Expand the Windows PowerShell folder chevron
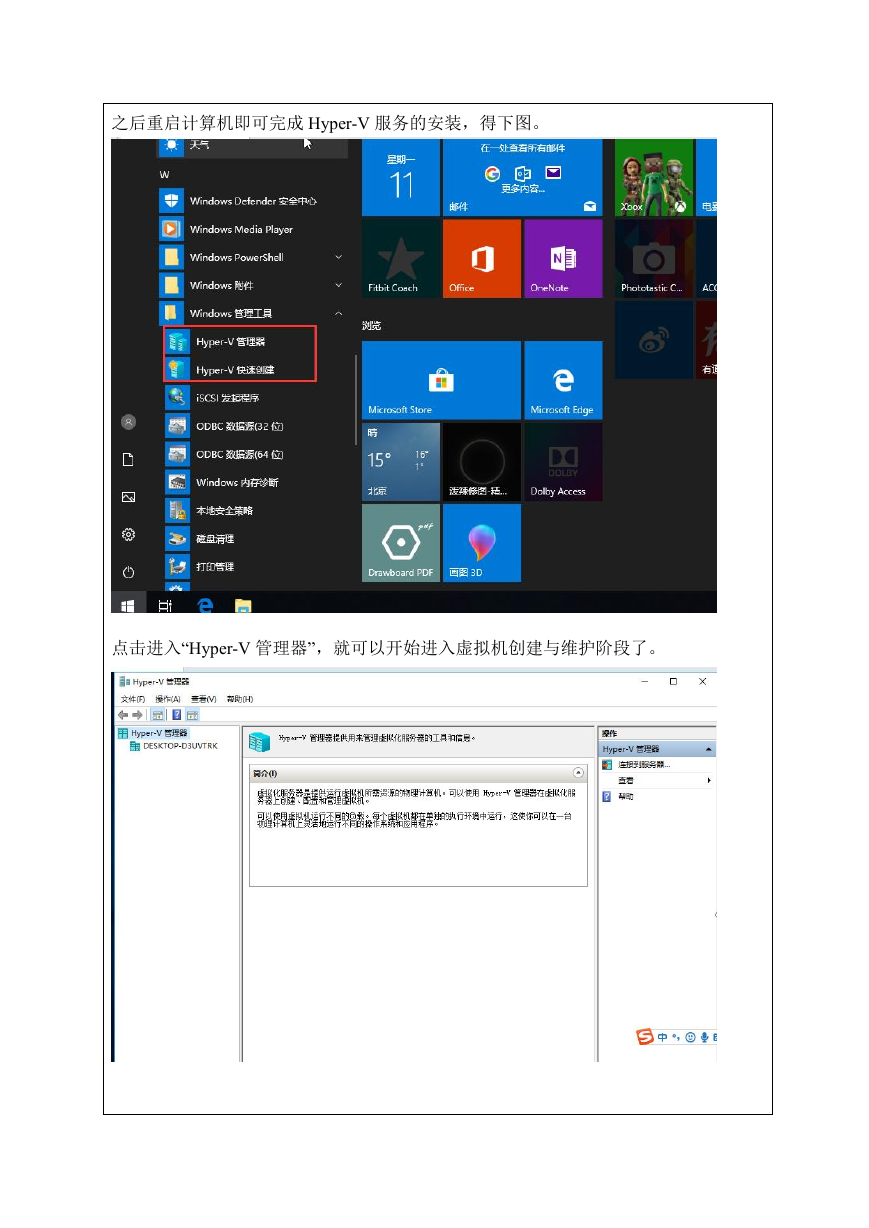The height and width of the screenshot is (1228, 869). point(338,257)
